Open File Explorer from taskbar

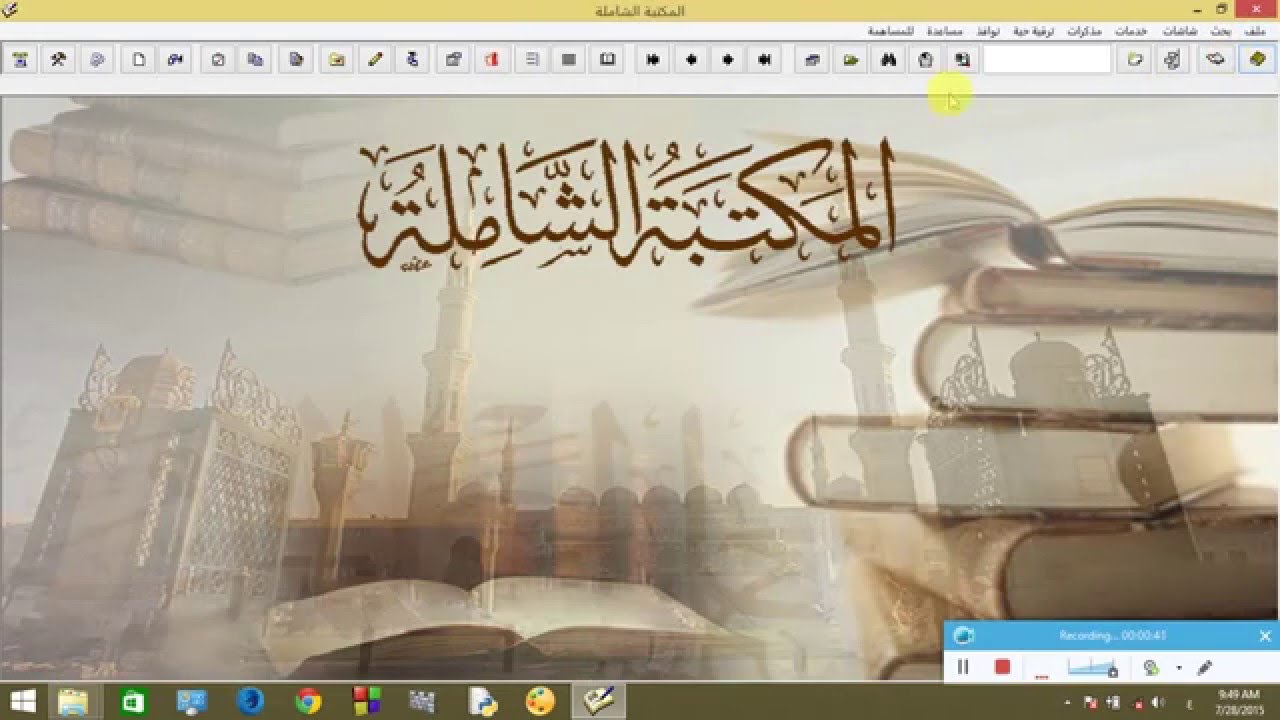[73, 701]
